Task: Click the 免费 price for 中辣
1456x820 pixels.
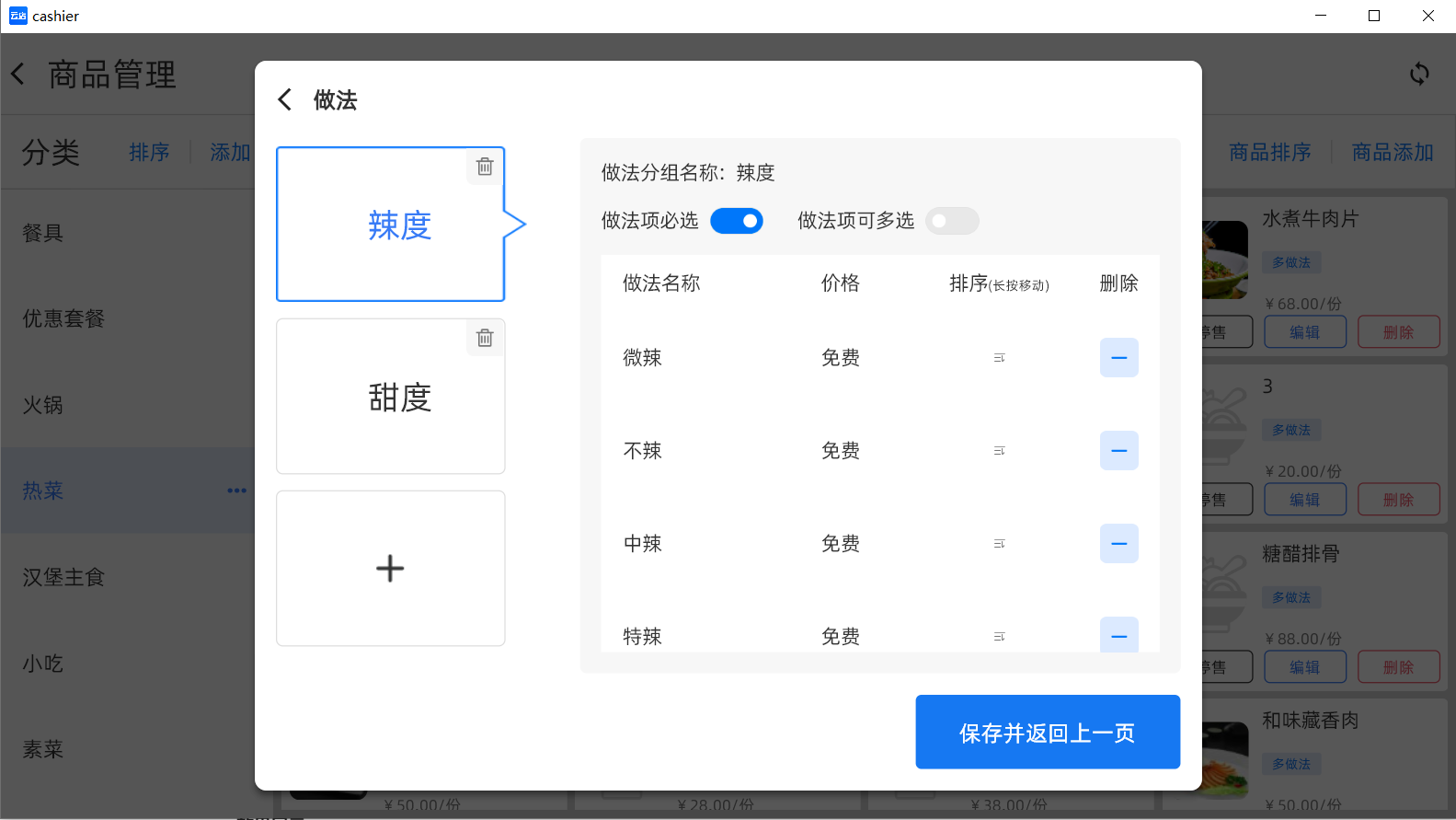Action: point(841,544)
